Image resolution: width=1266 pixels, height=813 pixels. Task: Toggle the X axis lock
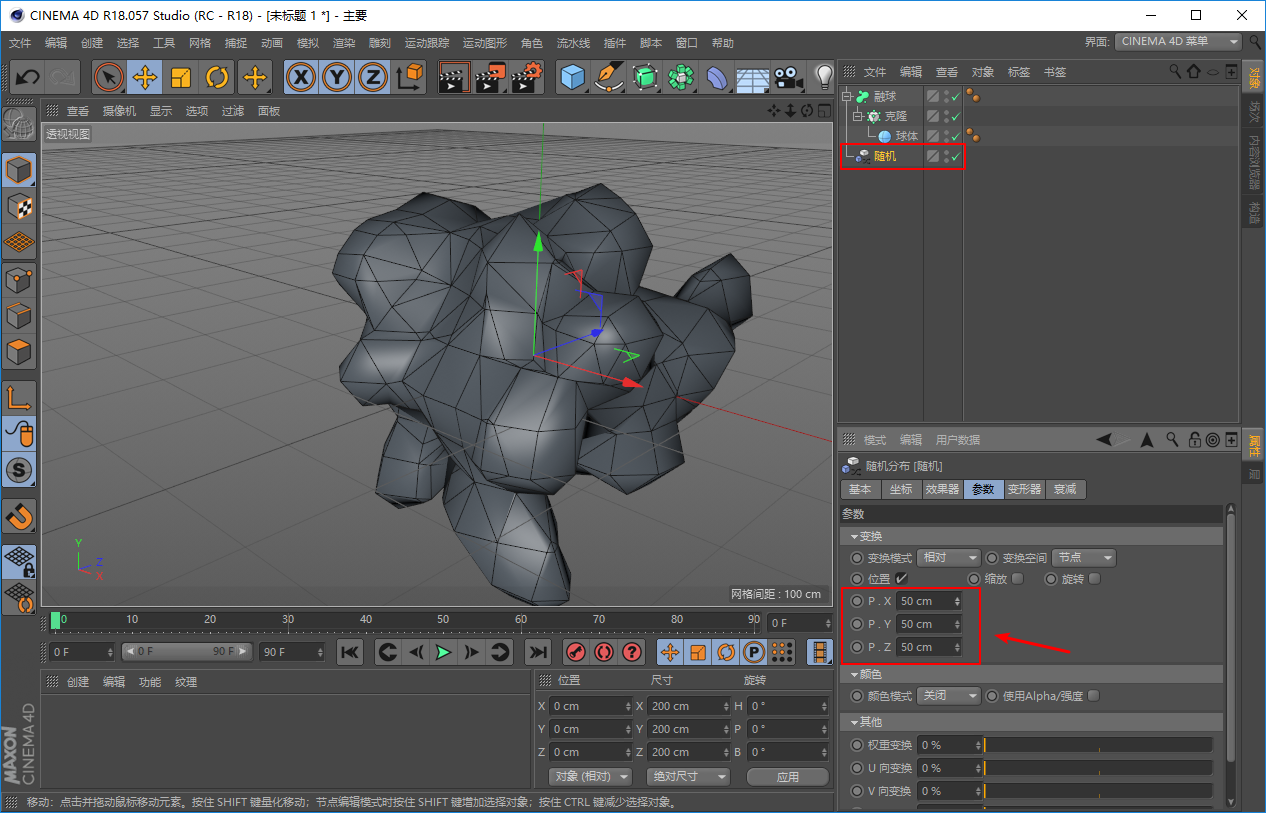[301, 77]
